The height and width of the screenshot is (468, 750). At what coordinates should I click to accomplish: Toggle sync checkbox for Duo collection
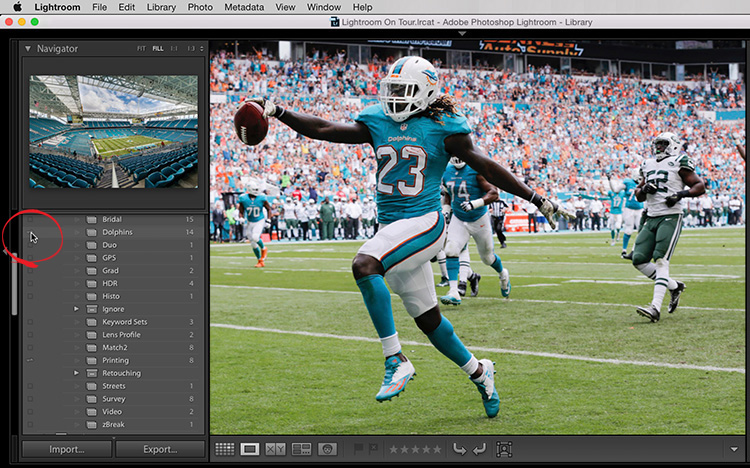pos(30,245)
